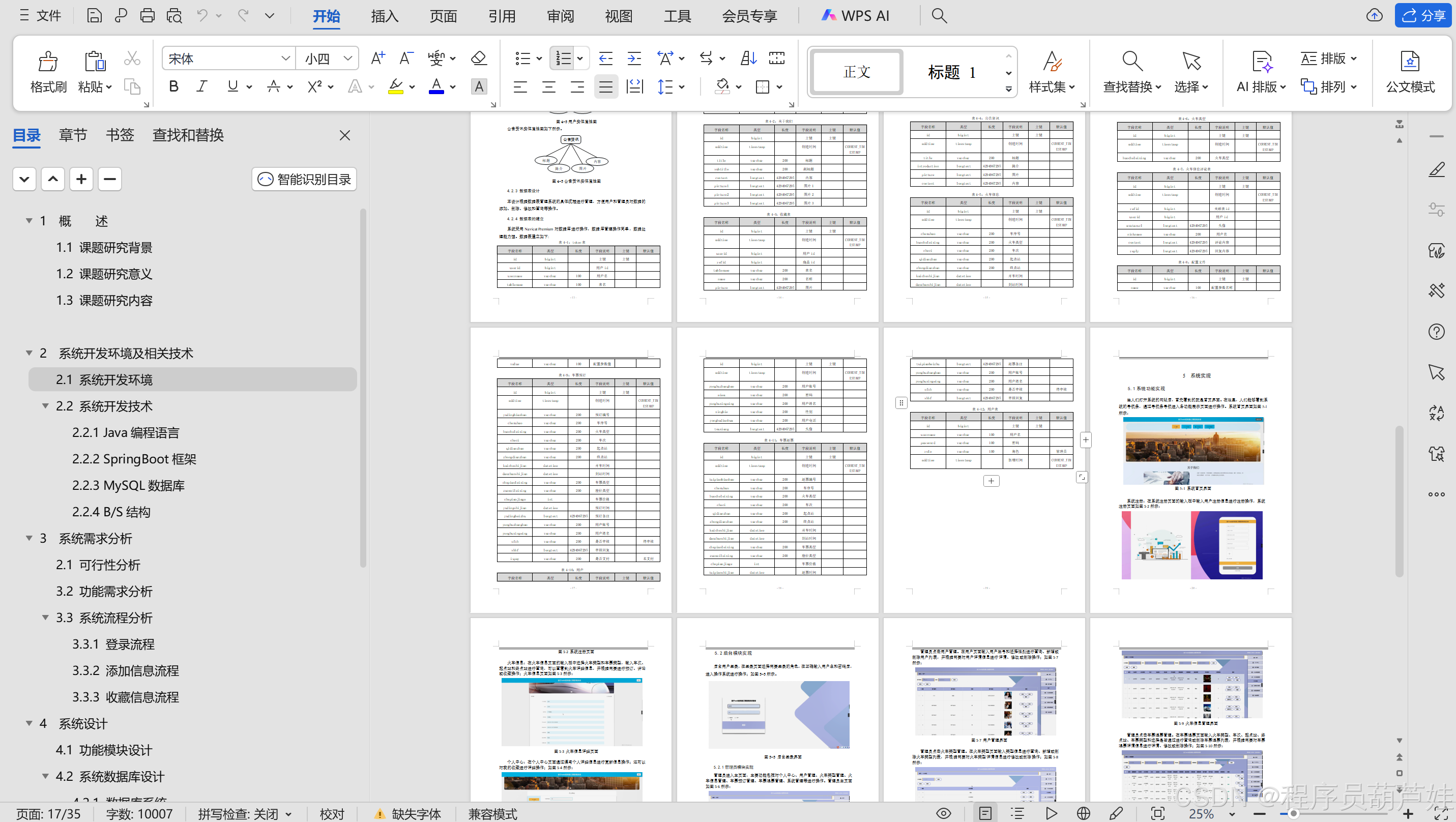Click the 公文模式 document mode icon

point(1410,62)
